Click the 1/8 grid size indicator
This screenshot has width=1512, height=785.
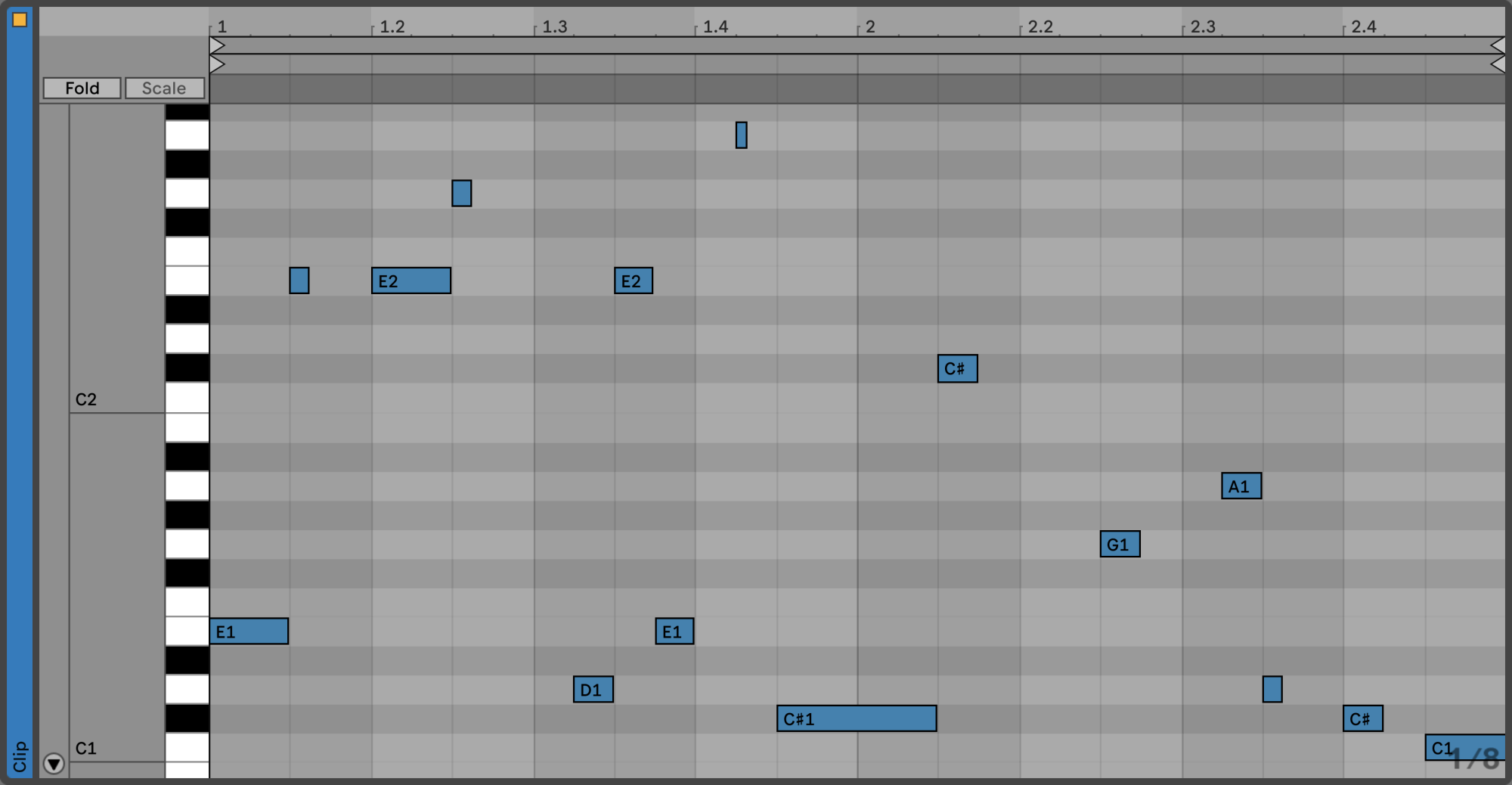point(1474,759)
